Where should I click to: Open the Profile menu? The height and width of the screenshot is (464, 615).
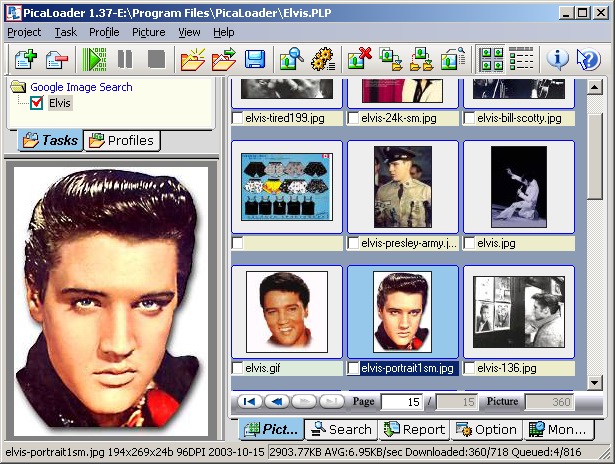(104, 32)
